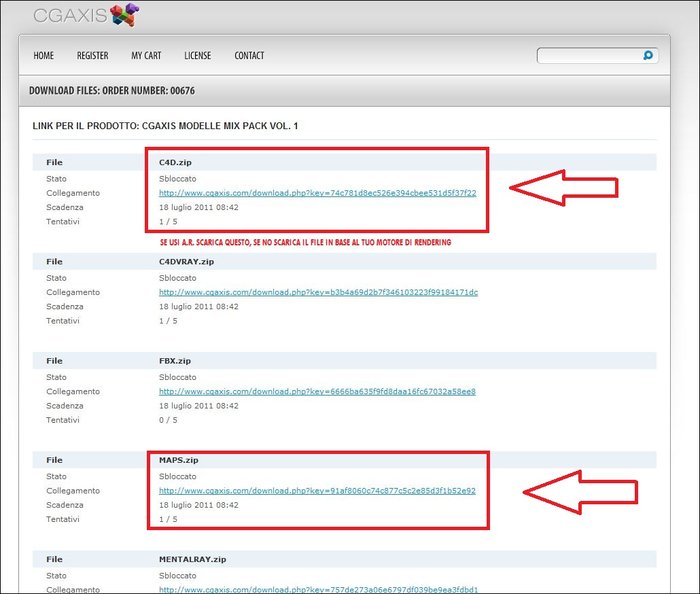Open the FBX.zip download link
The width and height of the screenshot is (700, 594).
click(317, 391)
